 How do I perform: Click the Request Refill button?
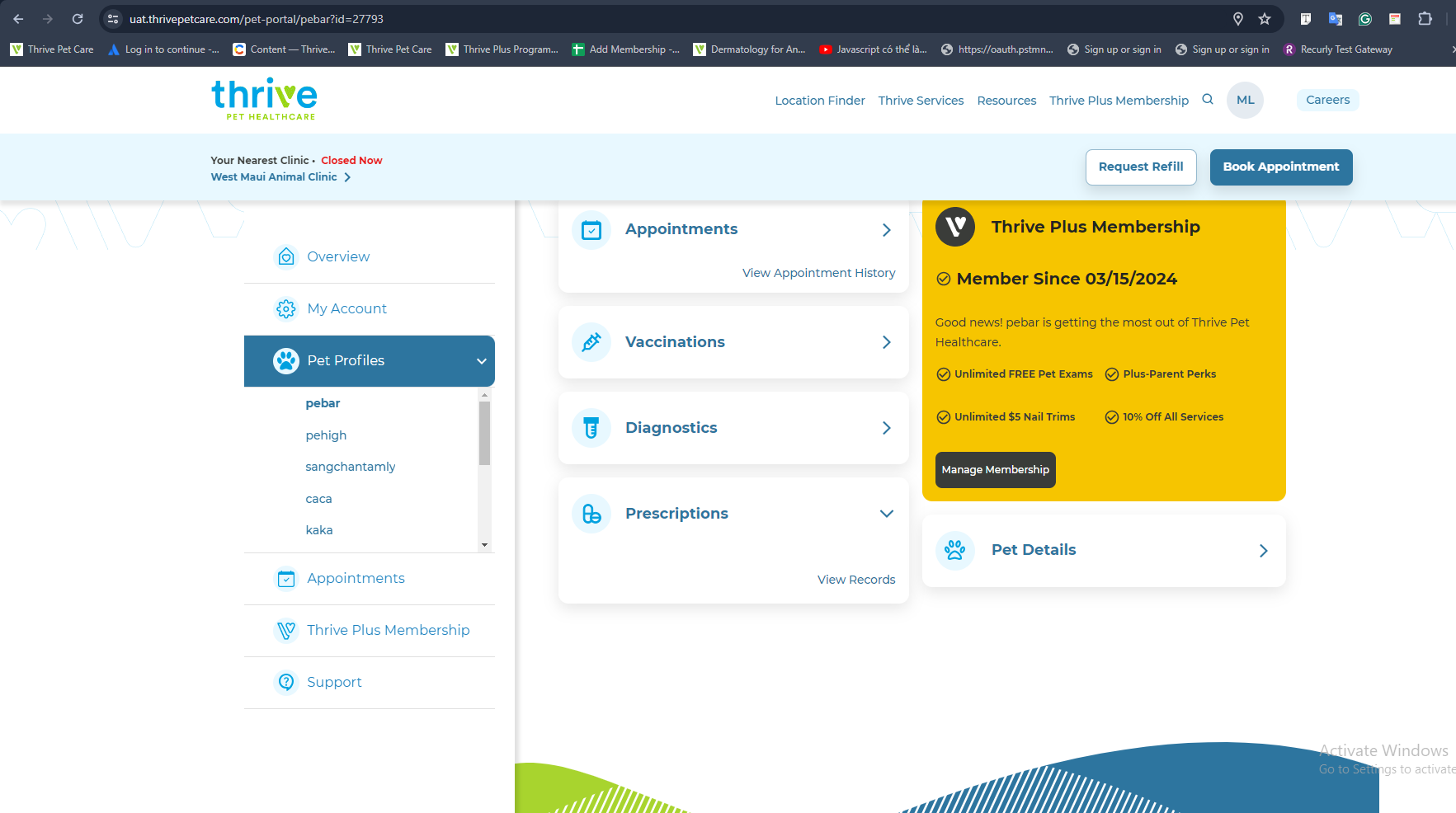[1141, 167]
